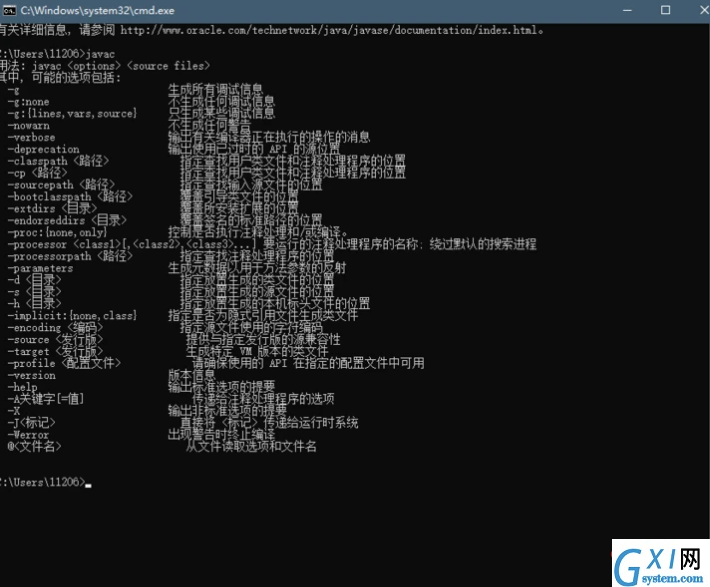Screen dimensions: 710x587
Task: Click '生成元数据以用于方法参数的反射' description
Action: [257, 268]
